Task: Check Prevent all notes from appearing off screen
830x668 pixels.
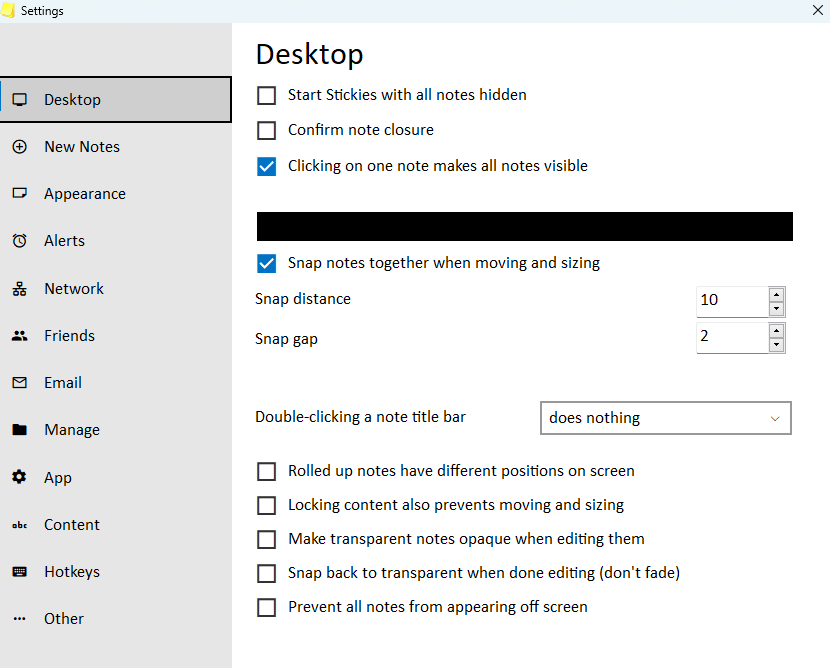Action: click(x=267, y=607)
